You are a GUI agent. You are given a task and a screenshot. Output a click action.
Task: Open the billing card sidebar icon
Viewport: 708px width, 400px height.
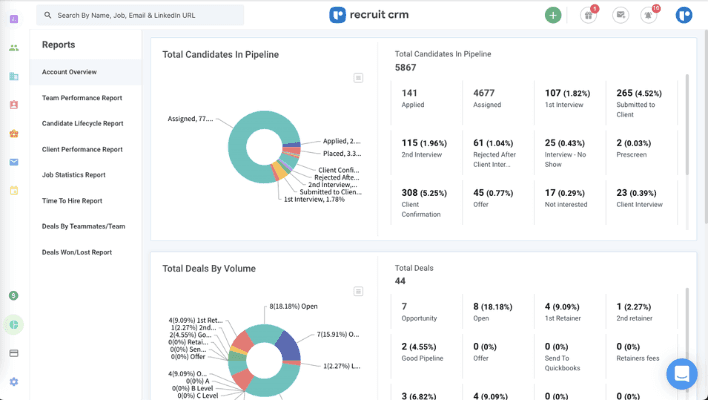pos(14,353)
